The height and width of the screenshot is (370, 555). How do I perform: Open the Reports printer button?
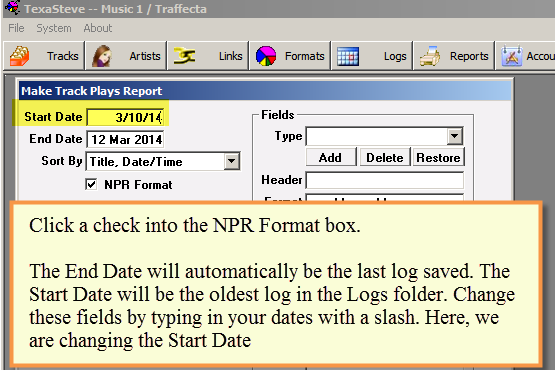coord(454,56)
